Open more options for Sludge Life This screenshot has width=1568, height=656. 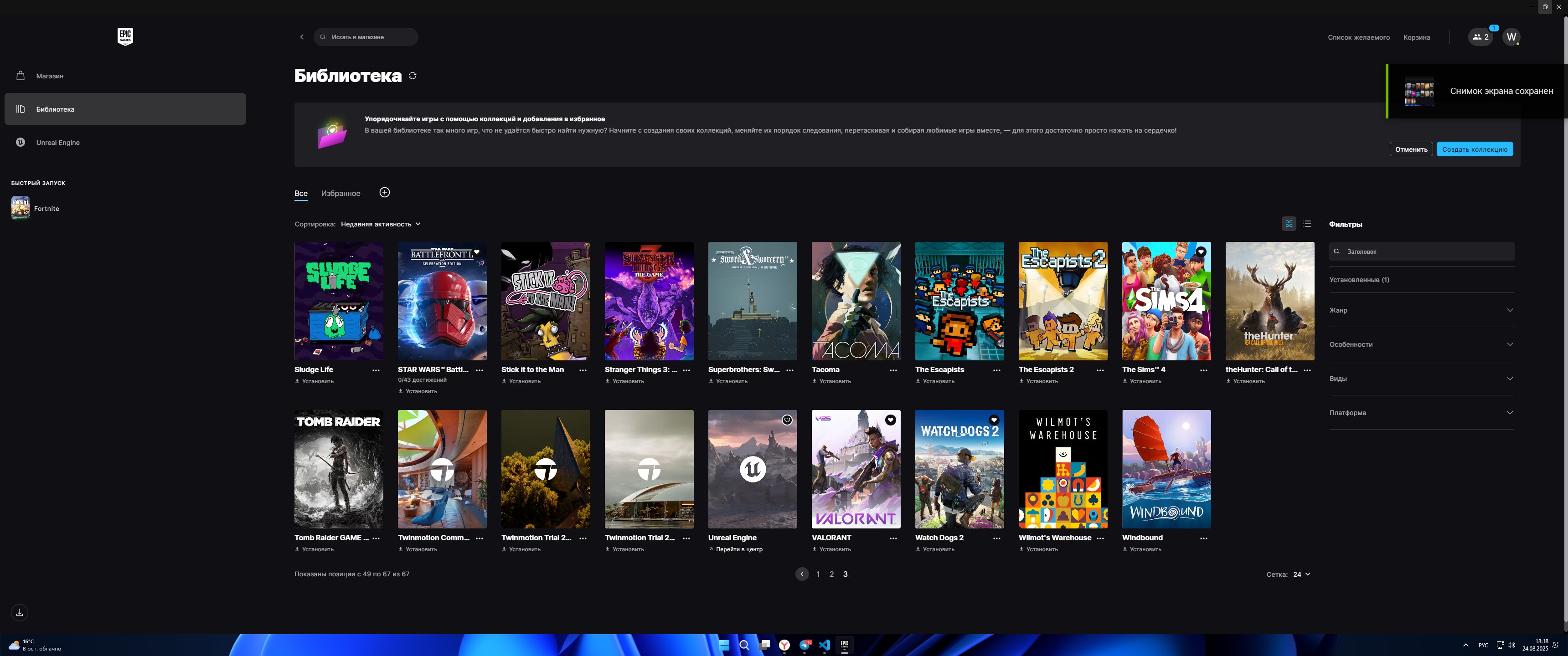(376, 370)
